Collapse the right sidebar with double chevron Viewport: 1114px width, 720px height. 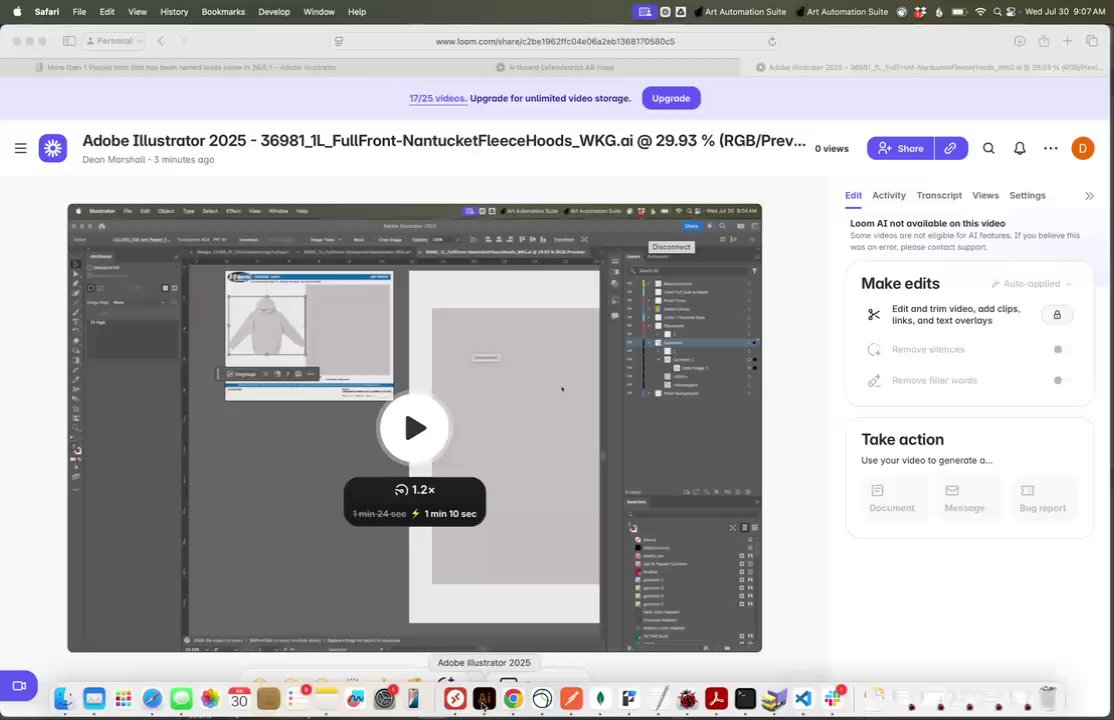[x=1089, y=195]
